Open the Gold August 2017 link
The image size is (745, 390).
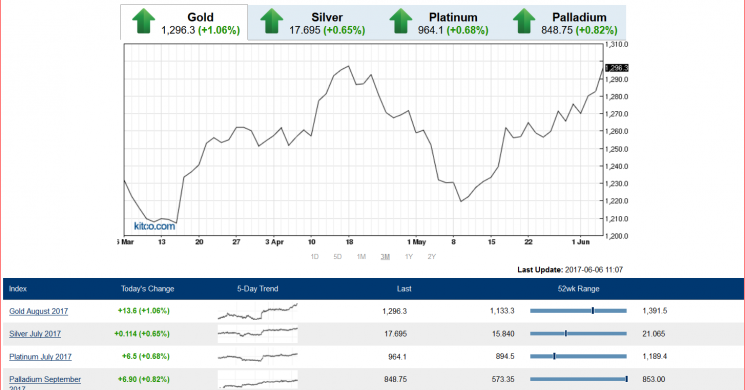point(38,311)
